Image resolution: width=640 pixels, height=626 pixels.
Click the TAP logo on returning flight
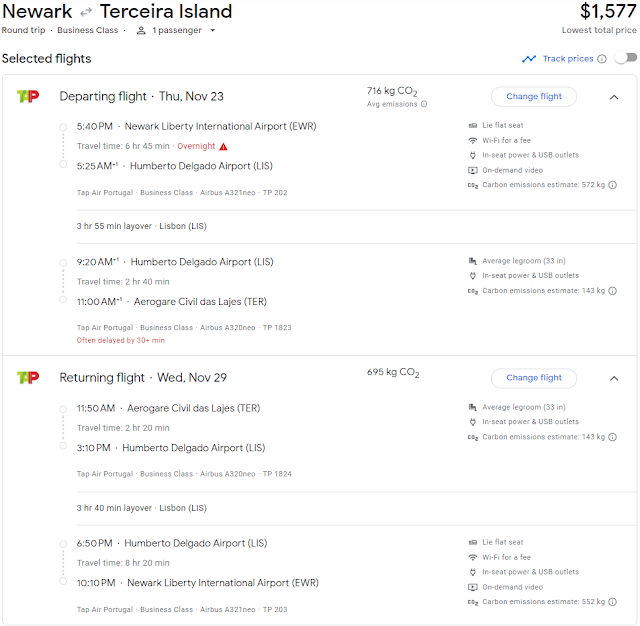28,377
